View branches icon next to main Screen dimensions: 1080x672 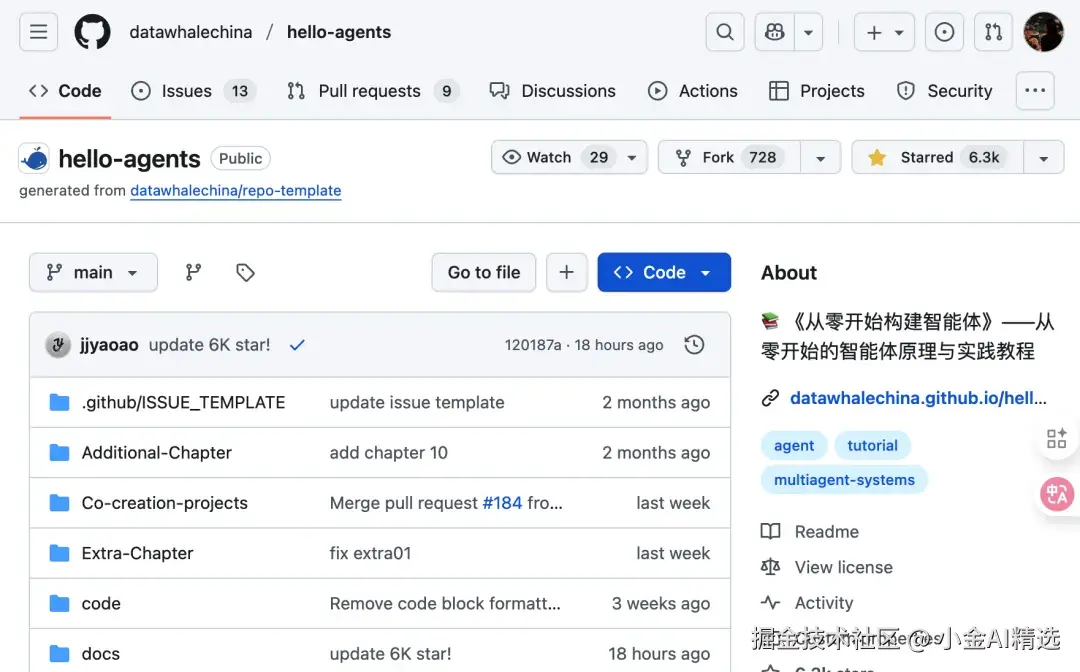tap(194, 273)
